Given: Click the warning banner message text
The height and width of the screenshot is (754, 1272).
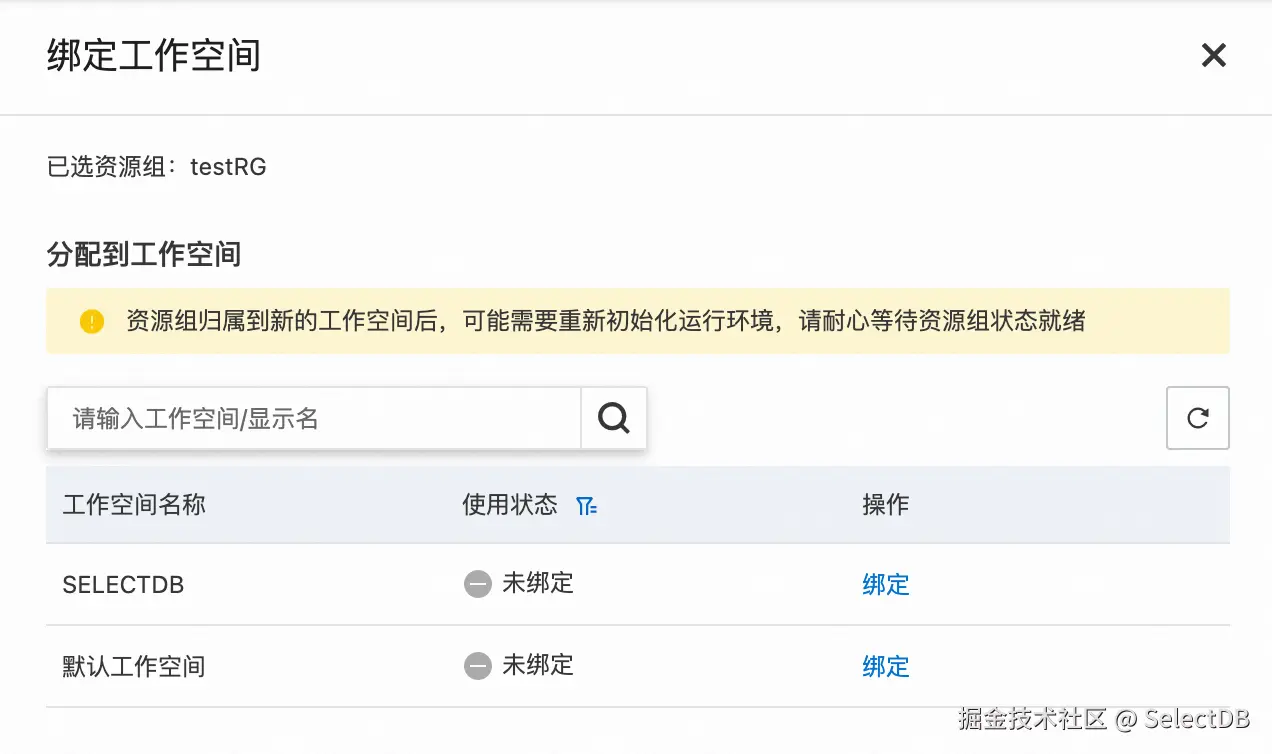Looking at the screenshot, I should click(x=605, y=321).
